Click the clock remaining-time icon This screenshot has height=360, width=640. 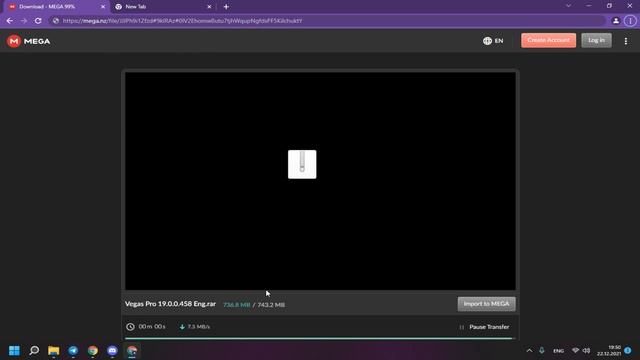[130, 327]
